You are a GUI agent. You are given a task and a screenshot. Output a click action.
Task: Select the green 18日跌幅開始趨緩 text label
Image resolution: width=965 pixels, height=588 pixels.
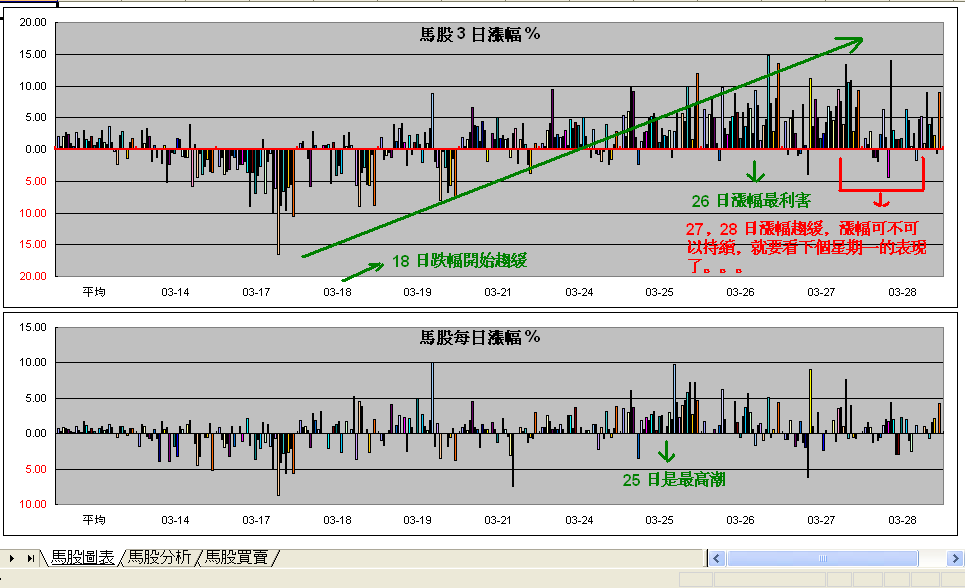459,262
